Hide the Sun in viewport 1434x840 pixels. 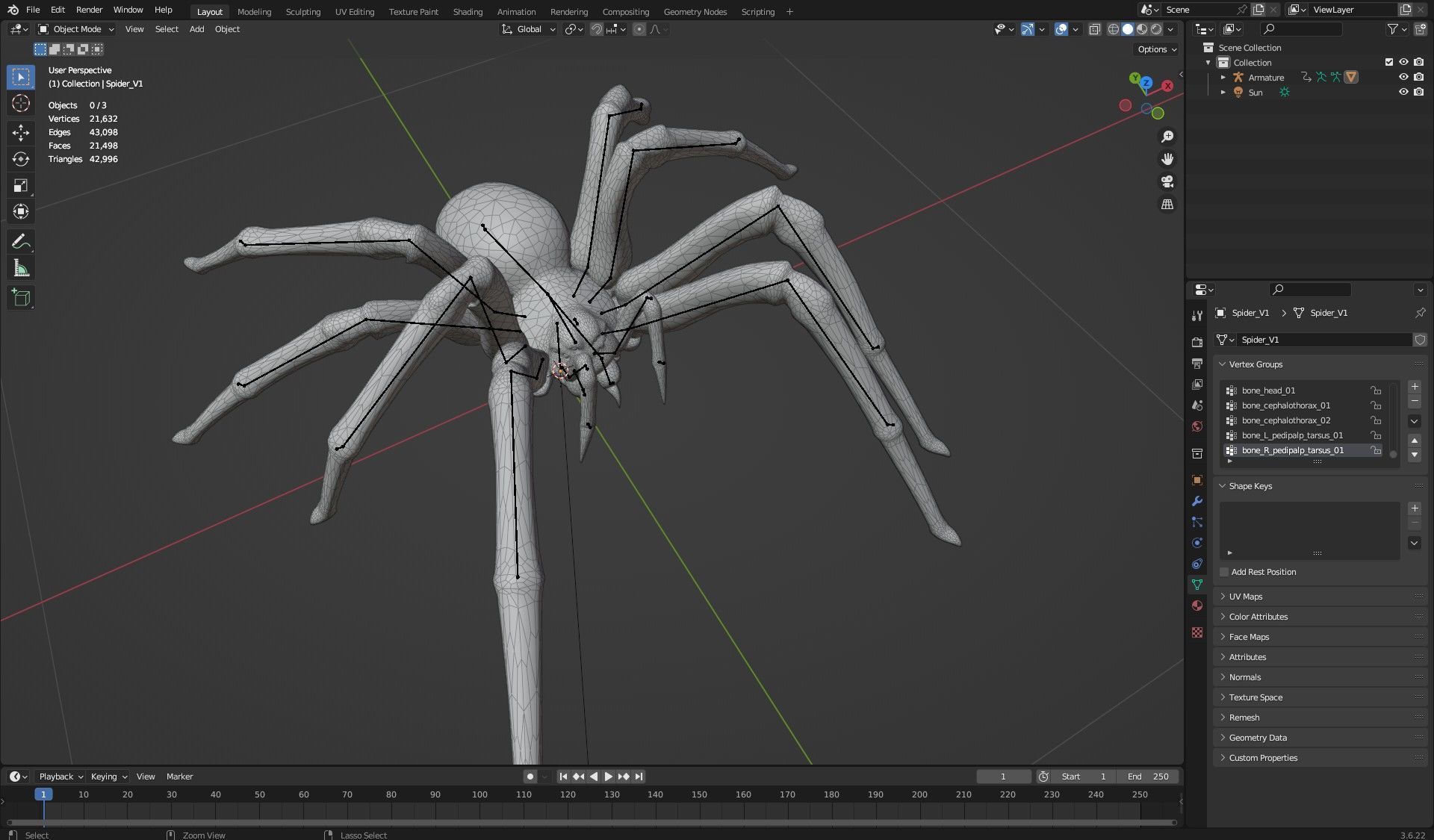click(x=1403, y=92)
